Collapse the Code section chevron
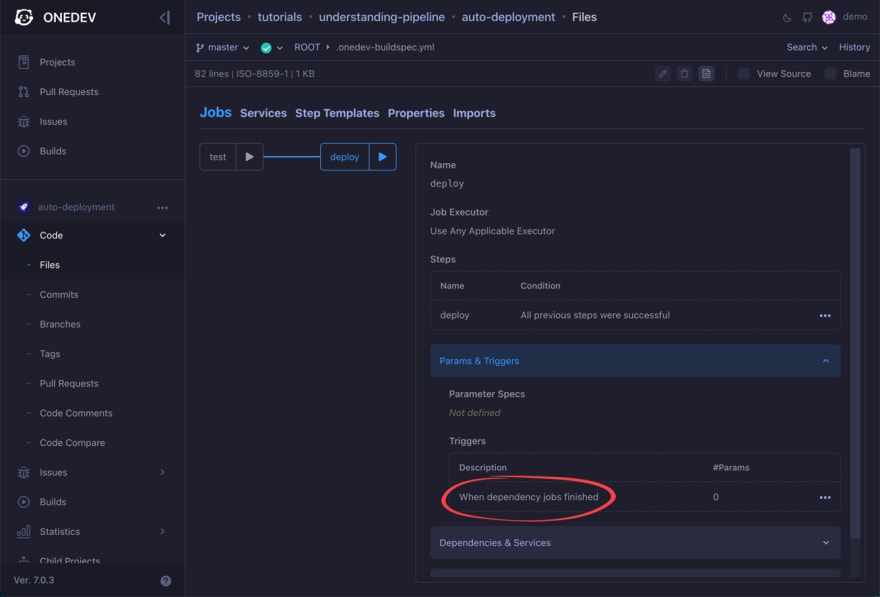Screen dimensions: 880x597 point(162,235)
